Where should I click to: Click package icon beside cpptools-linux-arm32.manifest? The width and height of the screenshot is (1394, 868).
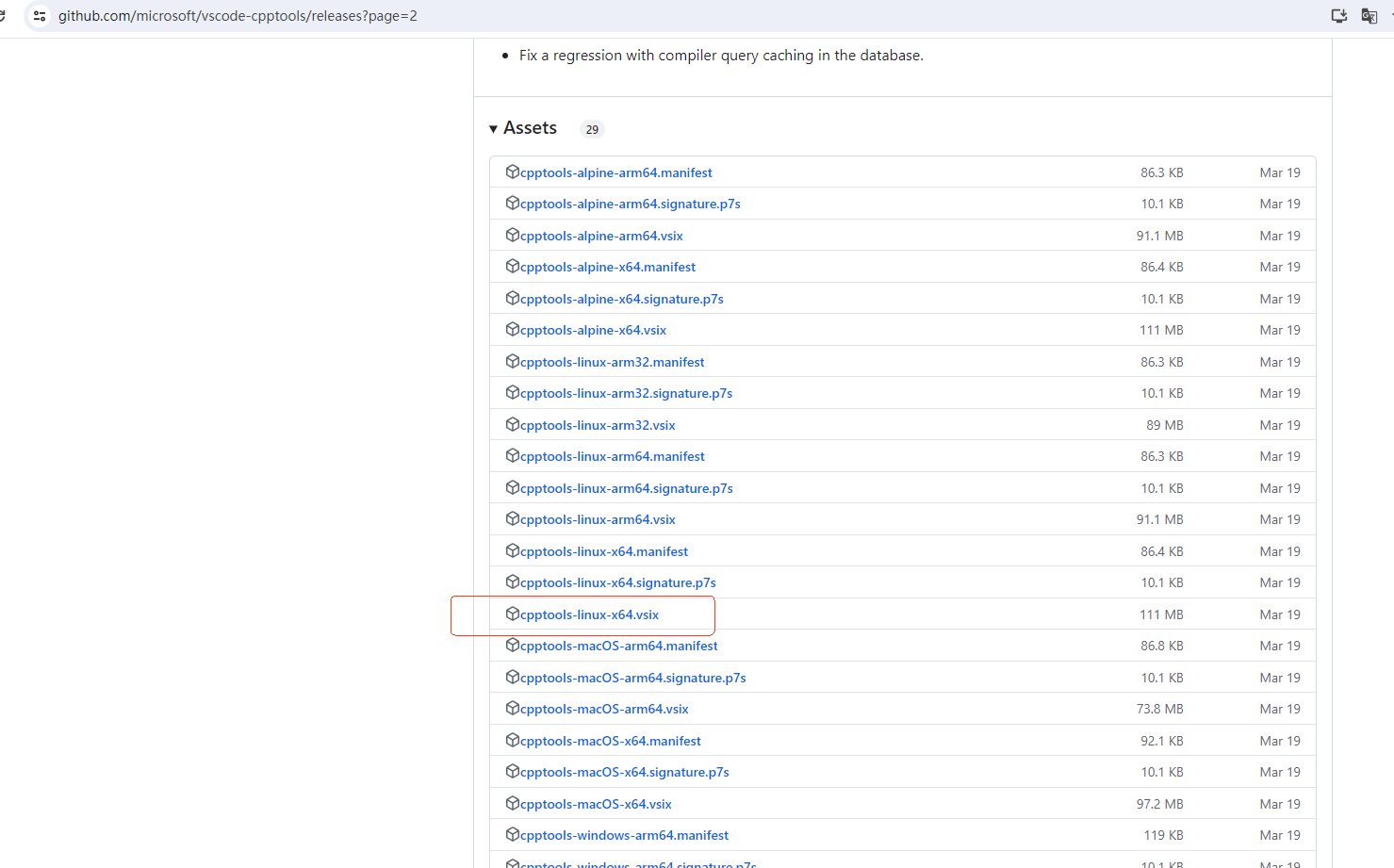coord(513,361)
